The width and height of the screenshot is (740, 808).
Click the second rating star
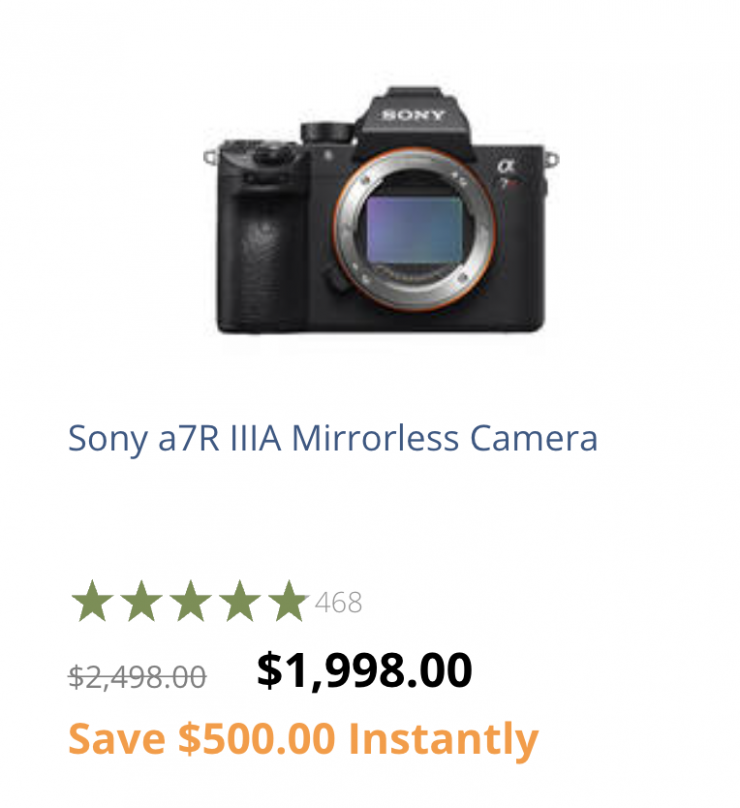tap(141, 601)
